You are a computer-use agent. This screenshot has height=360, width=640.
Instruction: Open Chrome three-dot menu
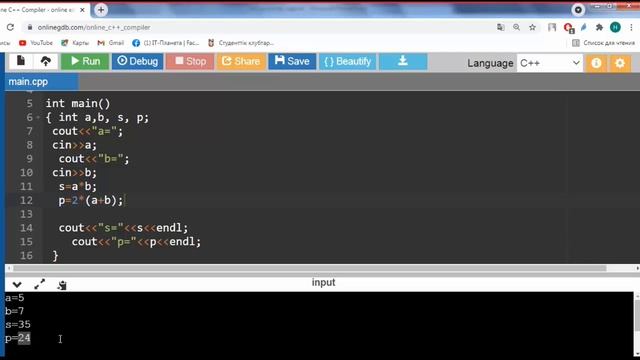click(x=631, y=27)
